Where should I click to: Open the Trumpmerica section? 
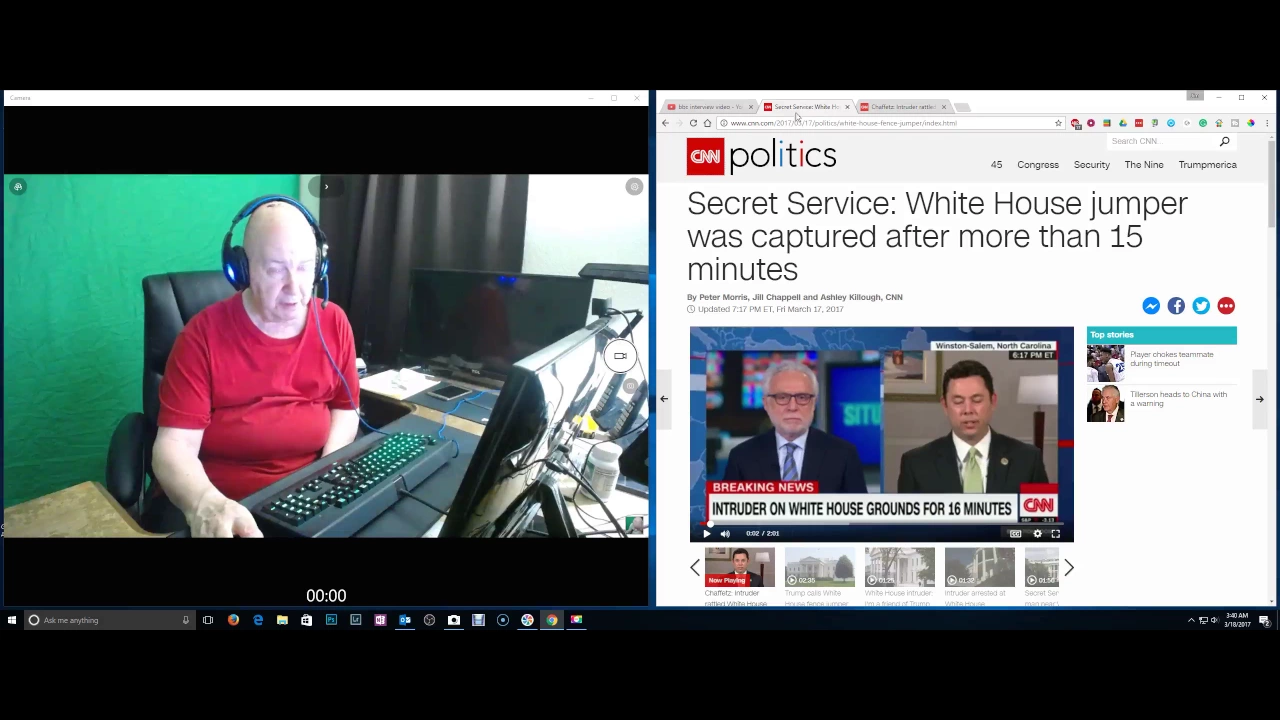(1207, 165)
